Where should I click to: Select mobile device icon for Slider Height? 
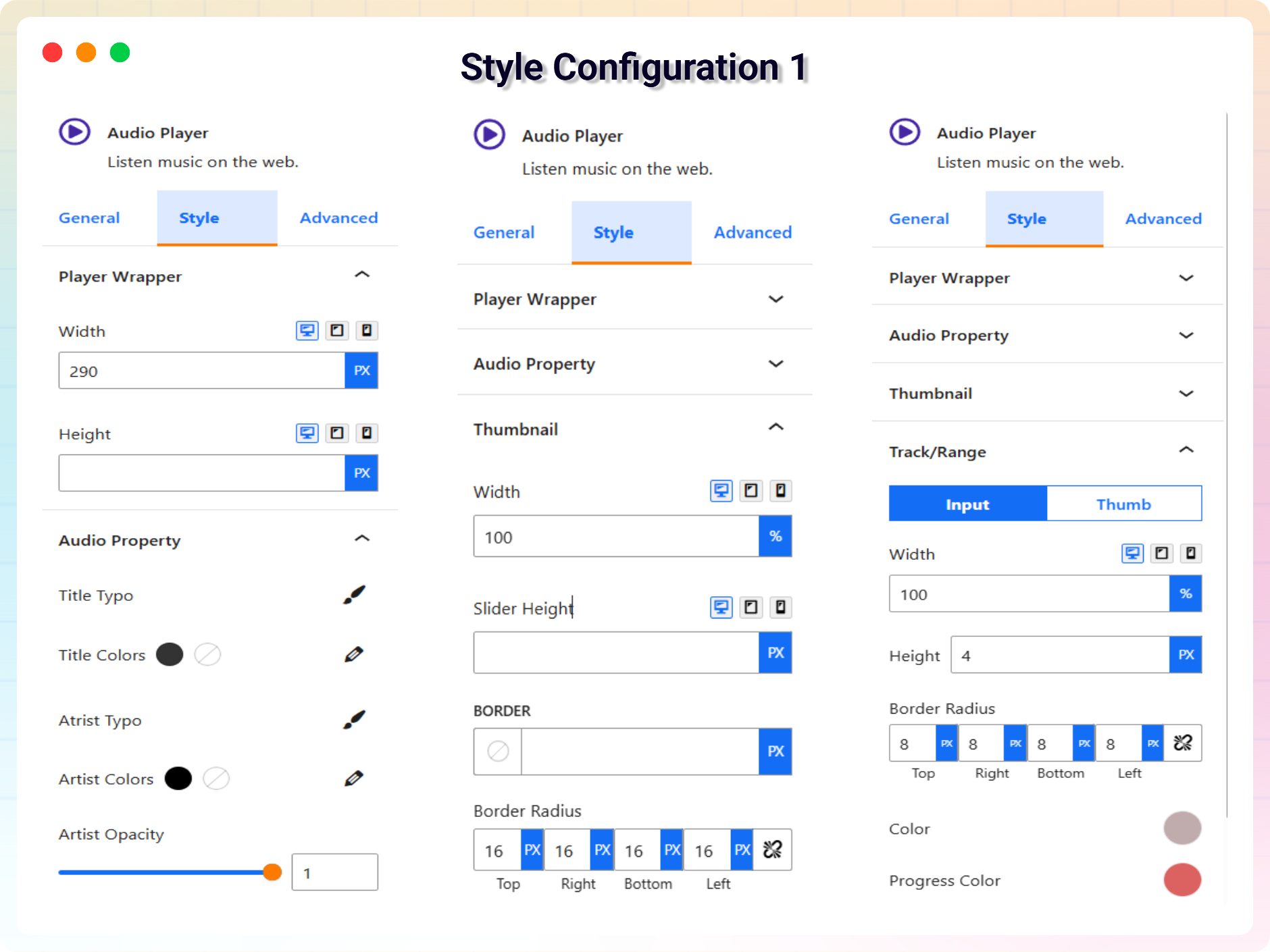click(x=781, y=608)
